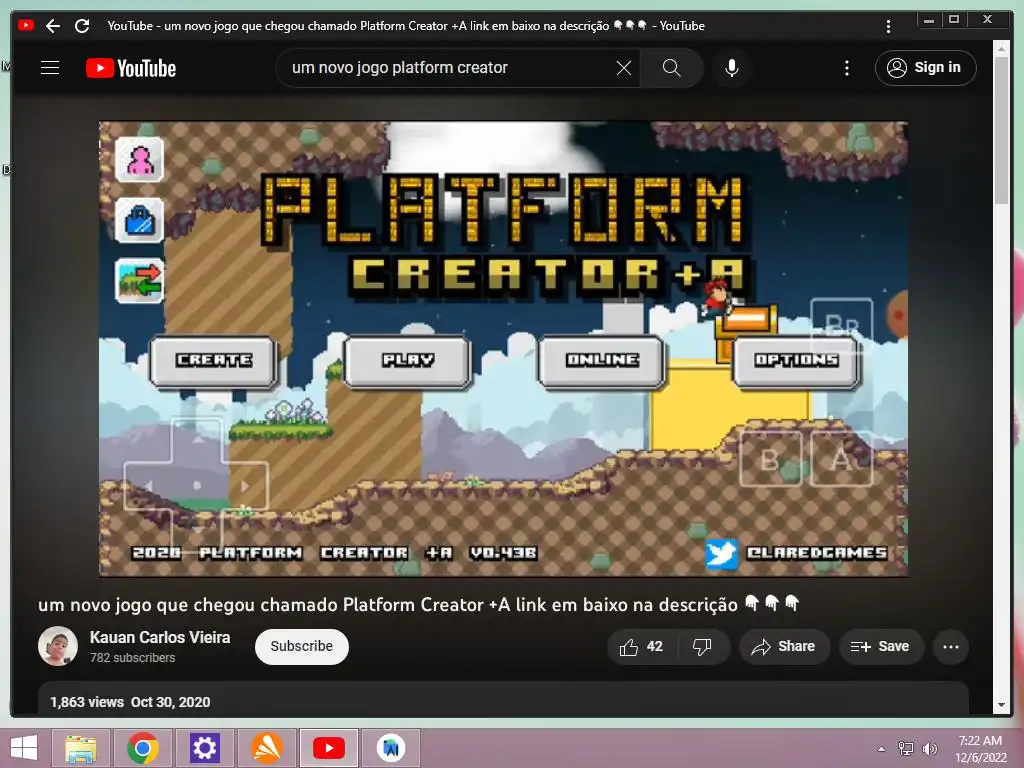Open the YouTube hamburger guide menu
Viewport: 1024px width, 768px height.
click(50, 68)
